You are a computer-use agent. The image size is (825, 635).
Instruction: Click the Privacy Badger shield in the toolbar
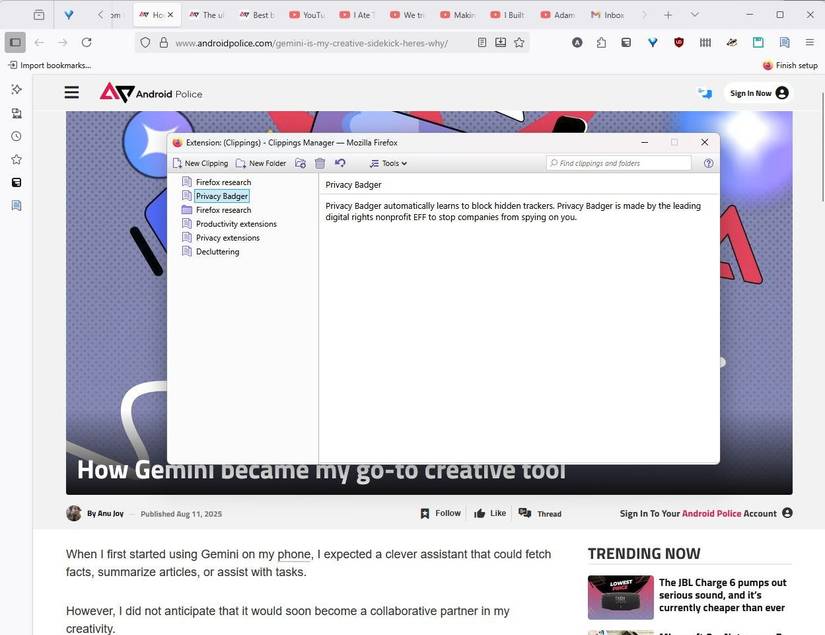point(679,42)
